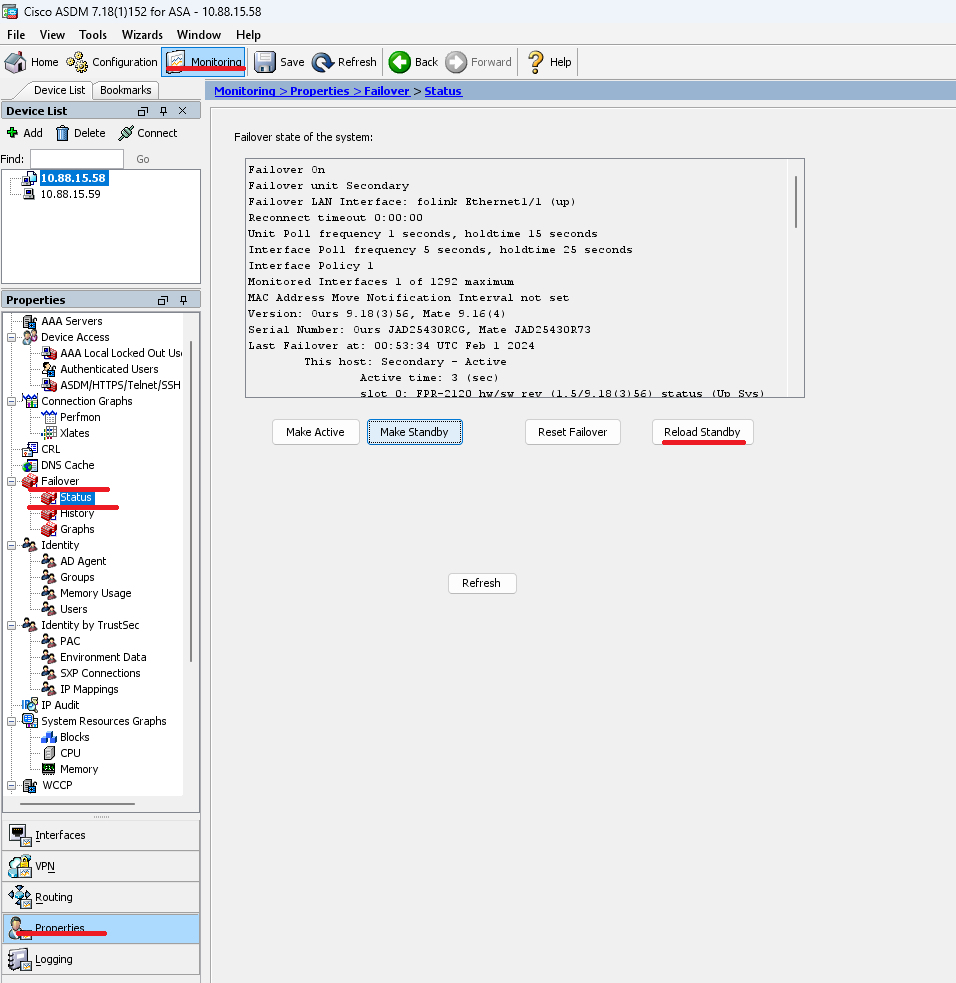Click the IP Audit tree icon
The height and width of the screenshot is (983, 956).
(x=29, y=705)
